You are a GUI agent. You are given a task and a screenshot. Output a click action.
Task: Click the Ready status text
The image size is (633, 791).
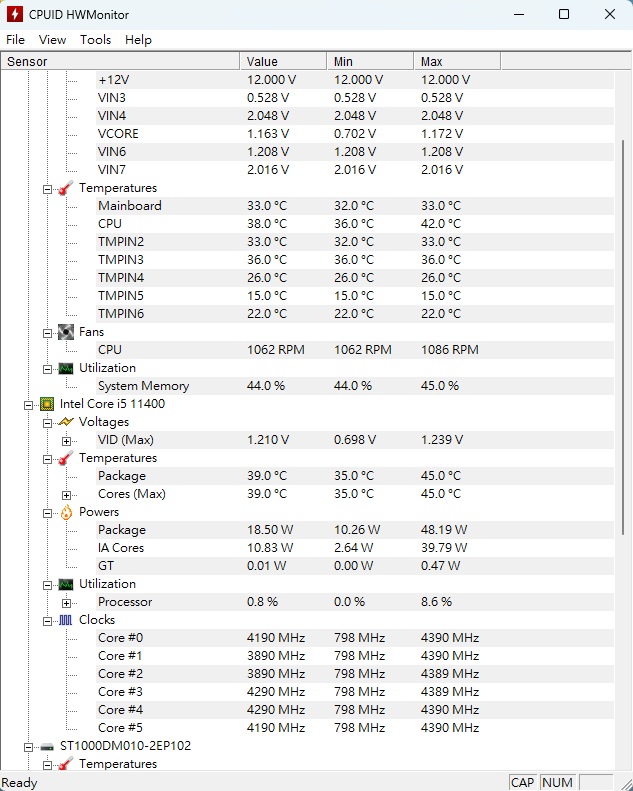tap(20, 783)
